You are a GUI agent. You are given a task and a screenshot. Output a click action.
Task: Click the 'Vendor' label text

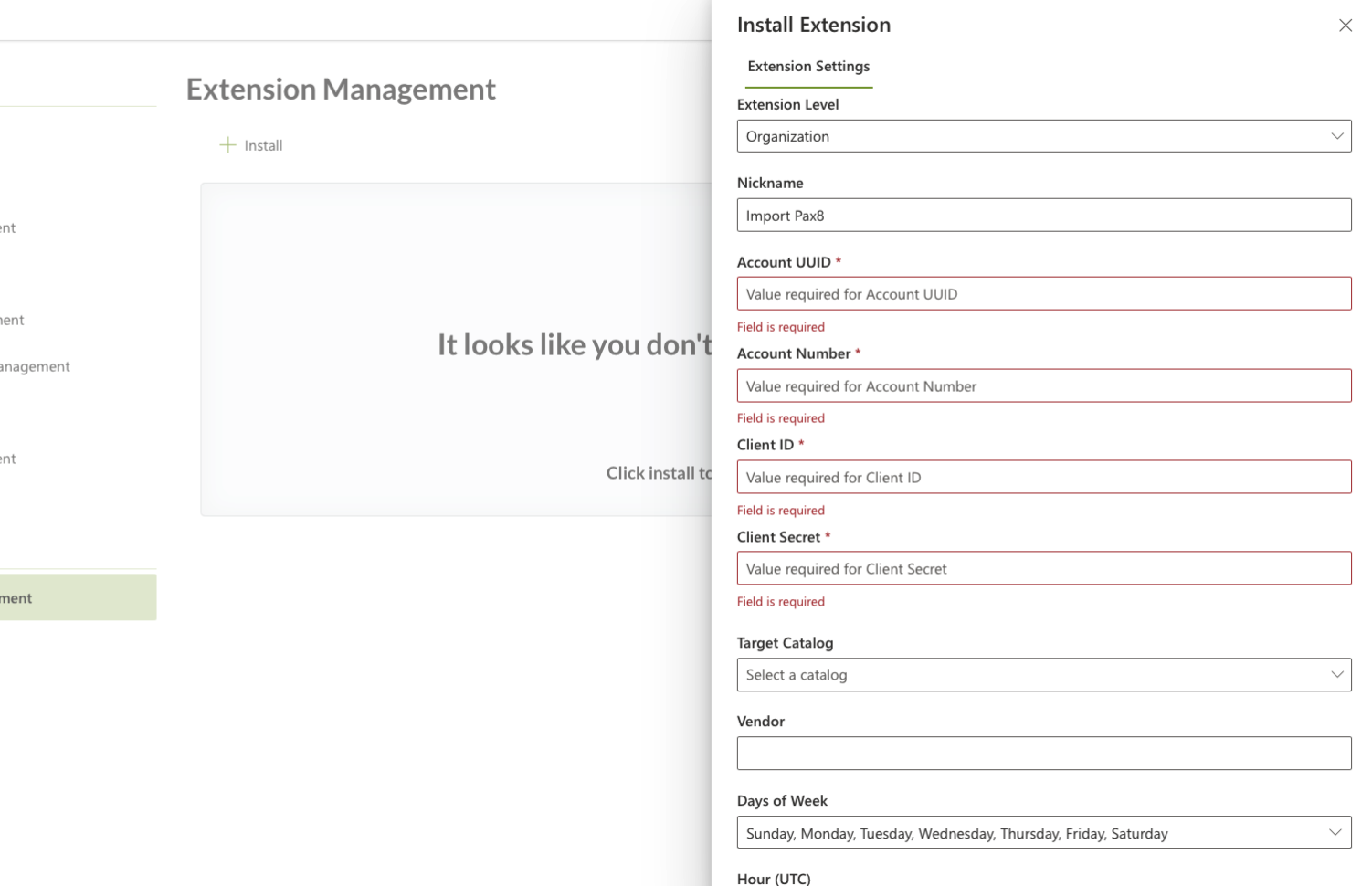pos(761,722)
